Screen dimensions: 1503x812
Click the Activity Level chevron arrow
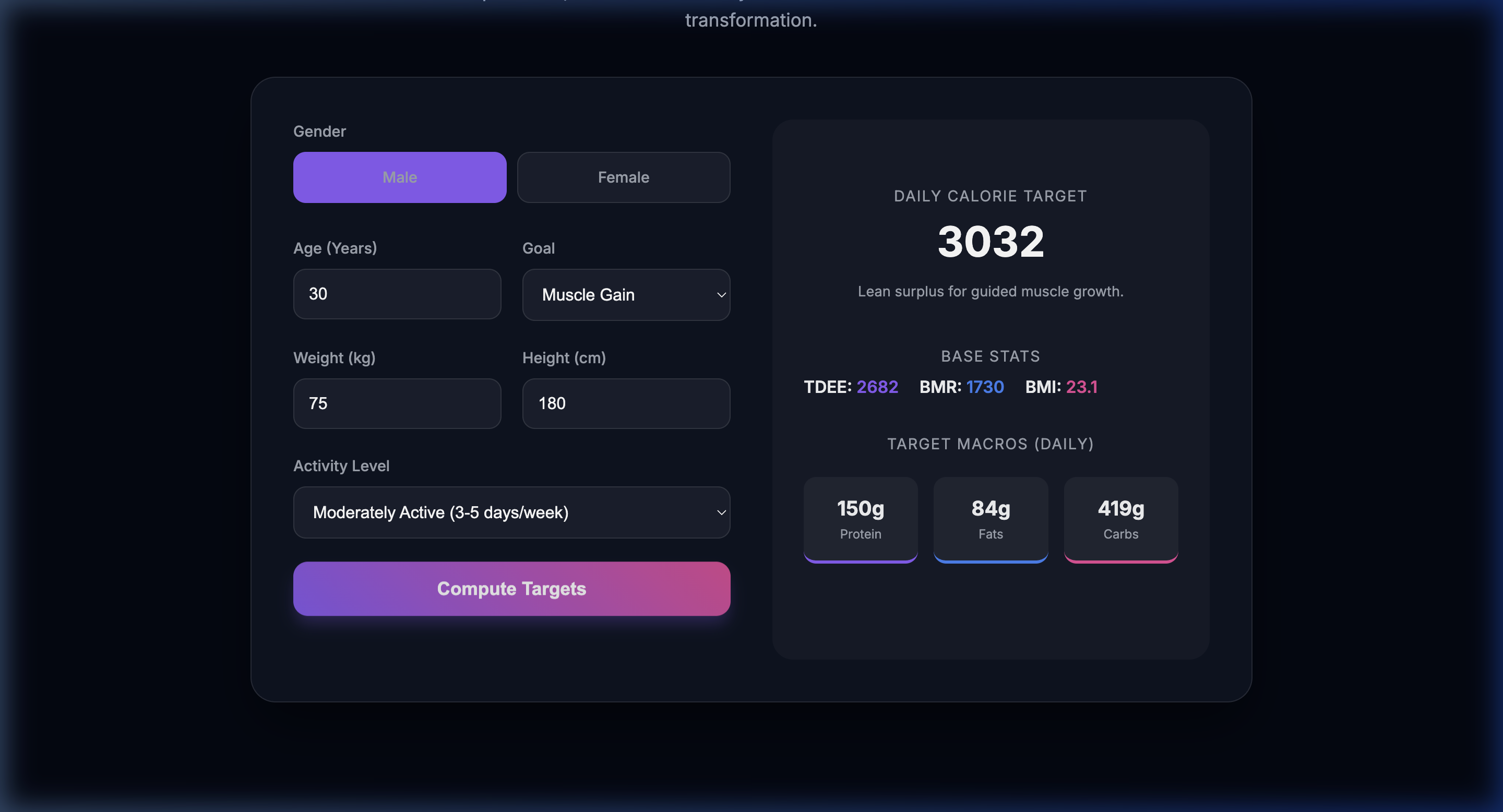721,513
